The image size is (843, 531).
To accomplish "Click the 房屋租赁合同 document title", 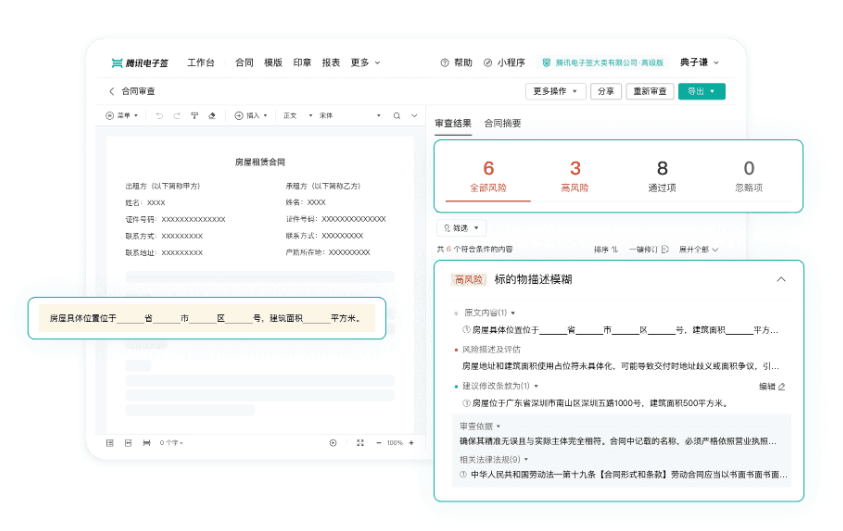I will [260, 162].
